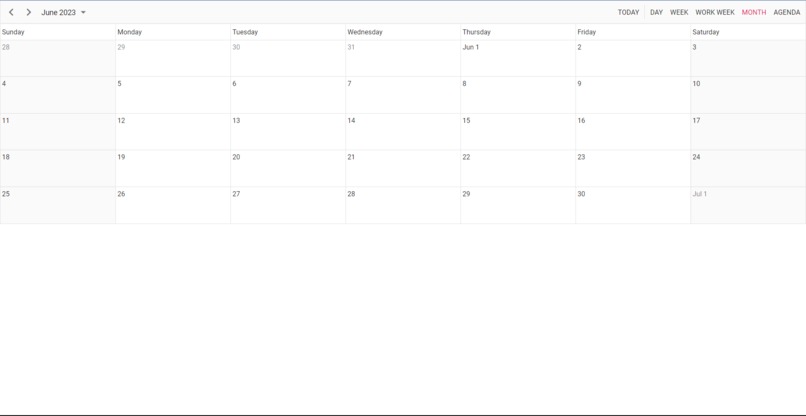Image resolution: width=806 pixels, height=416 pixels.
Task: Select the Jul 1 date cell
Action: [748, 206]
